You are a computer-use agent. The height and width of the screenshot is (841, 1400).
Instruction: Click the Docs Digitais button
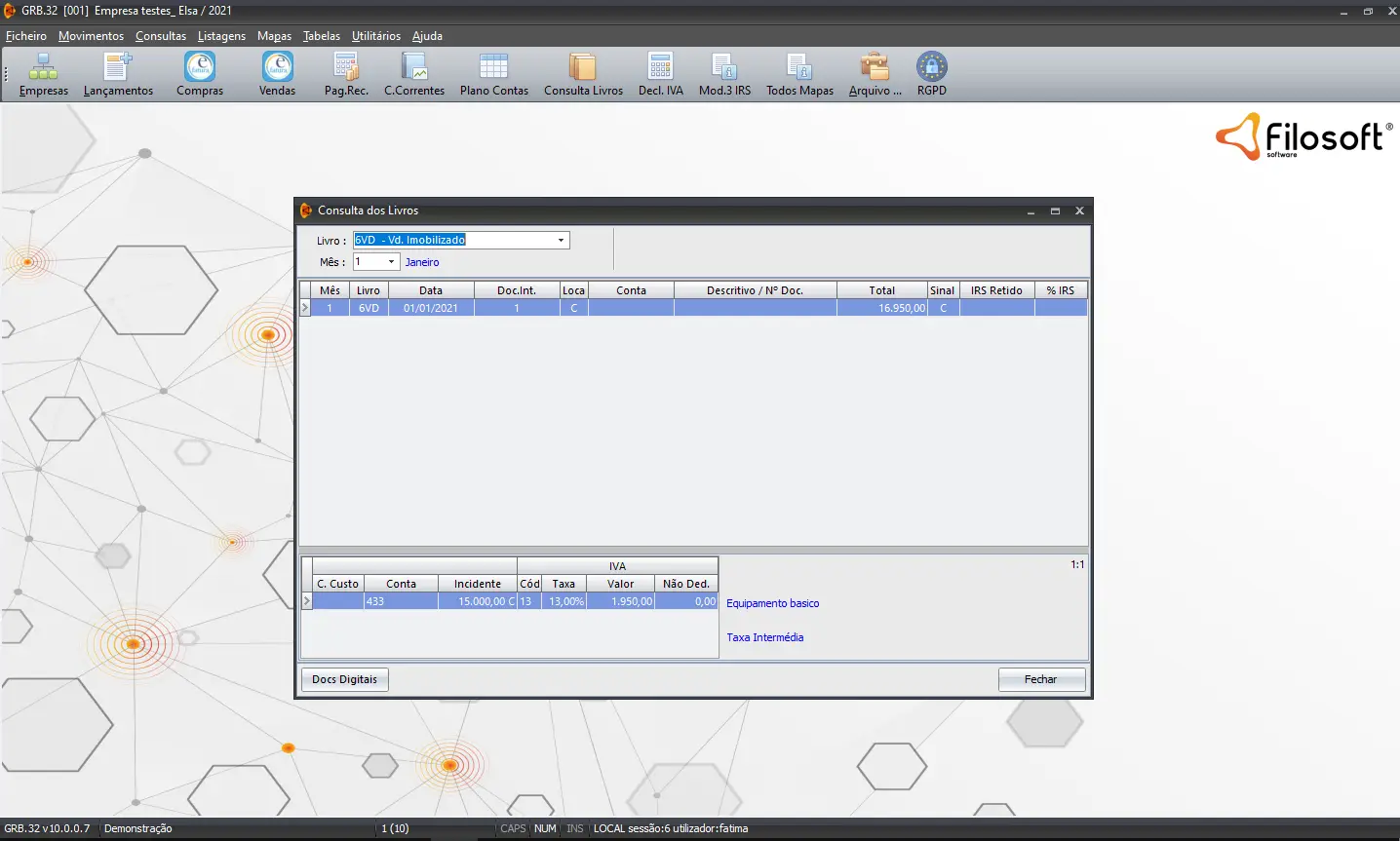344,680
